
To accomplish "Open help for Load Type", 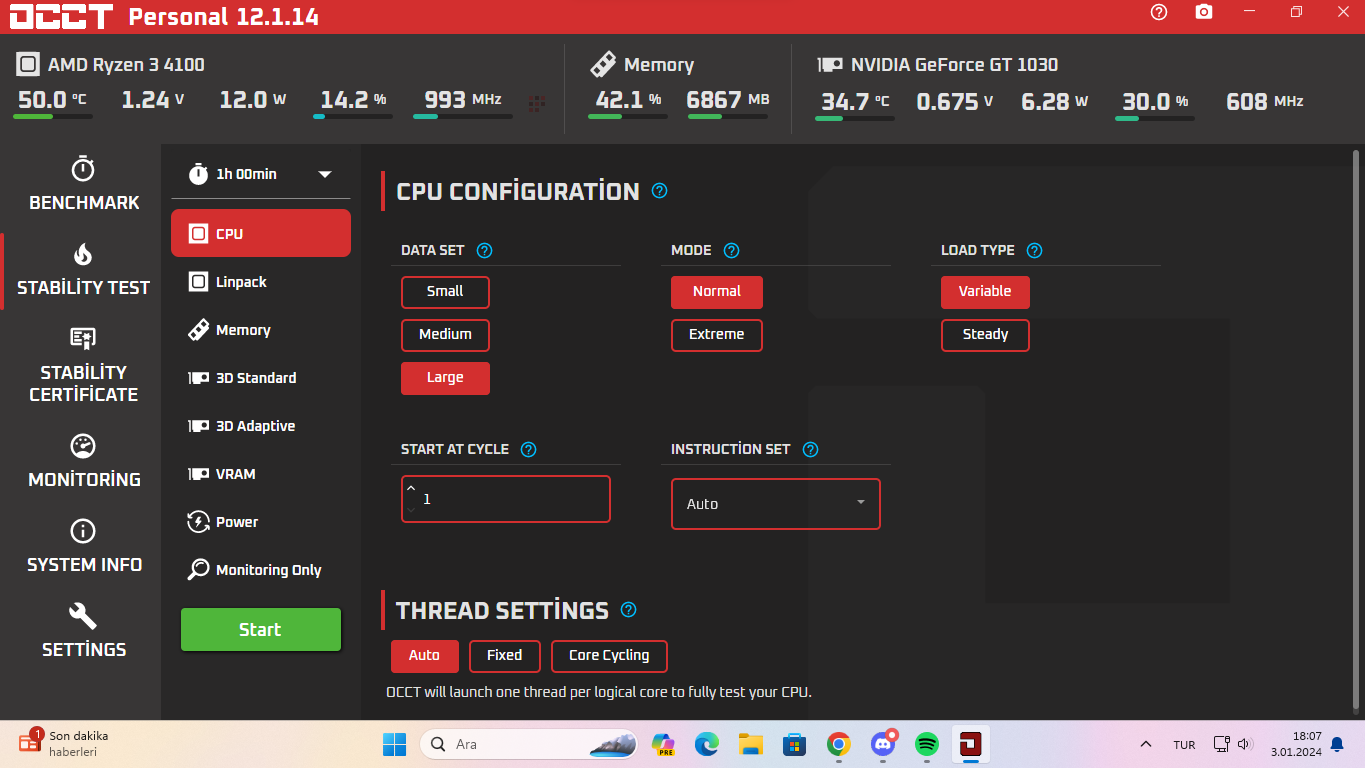I will click(1035, 251).
